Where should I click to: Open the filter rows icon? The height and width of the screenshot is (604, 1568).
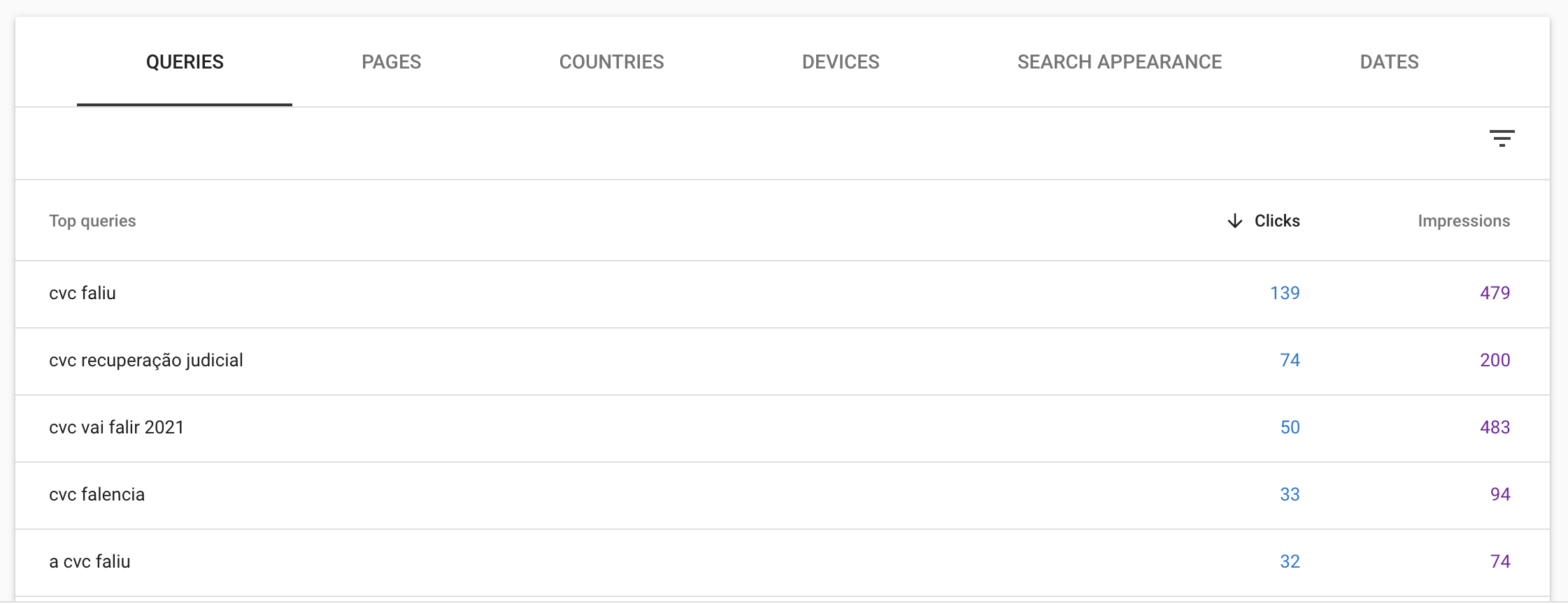(1502, 138)
